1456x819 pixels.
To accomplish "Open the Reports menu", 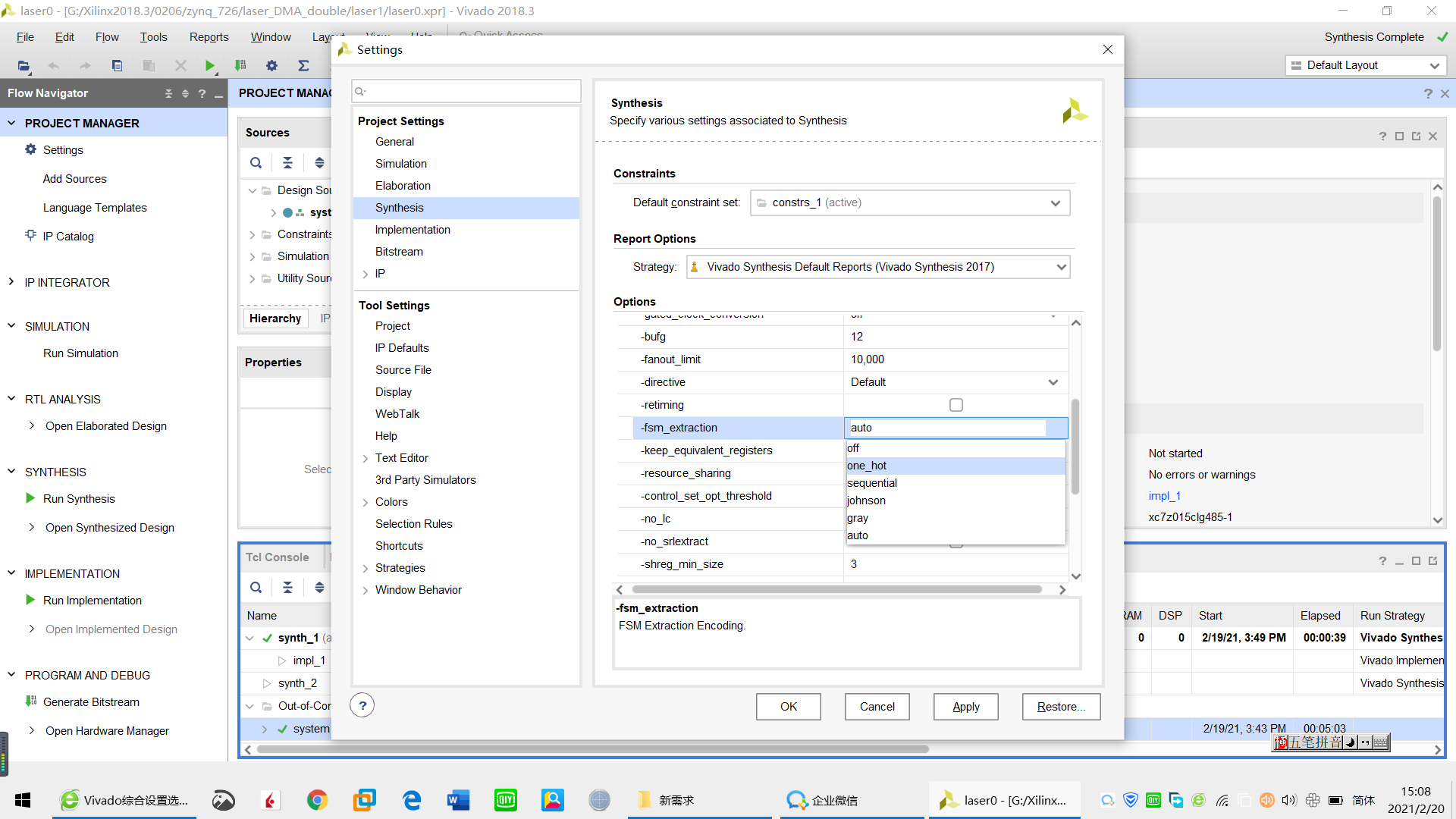I will point(209,37).
